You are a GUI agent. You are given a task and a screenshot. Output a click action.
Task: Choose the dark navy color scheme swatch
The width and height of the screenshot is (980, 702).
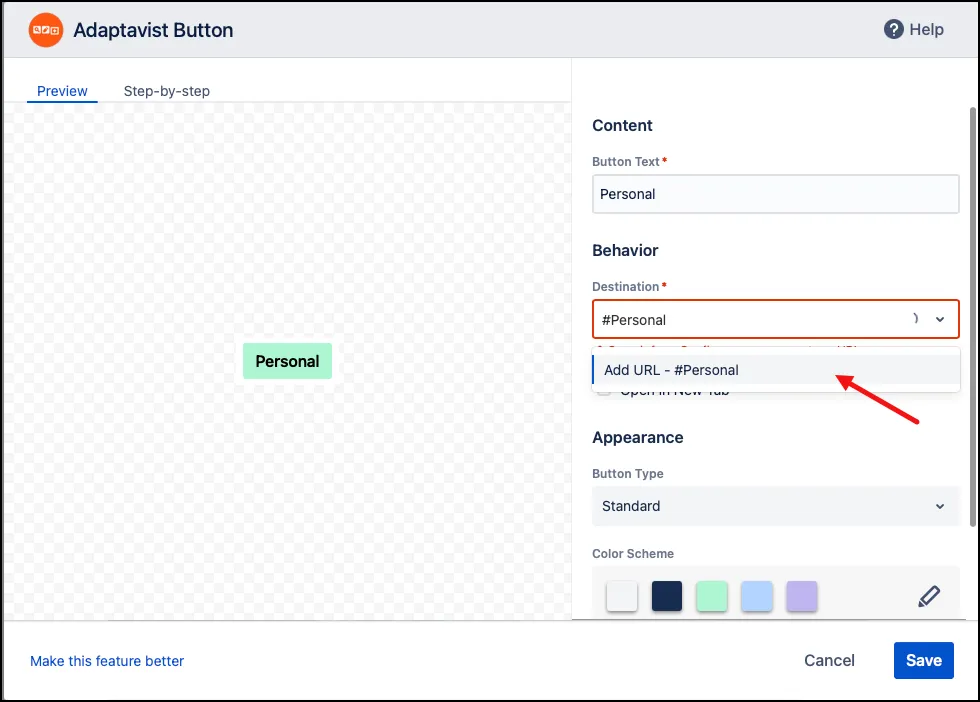point(667,596)
